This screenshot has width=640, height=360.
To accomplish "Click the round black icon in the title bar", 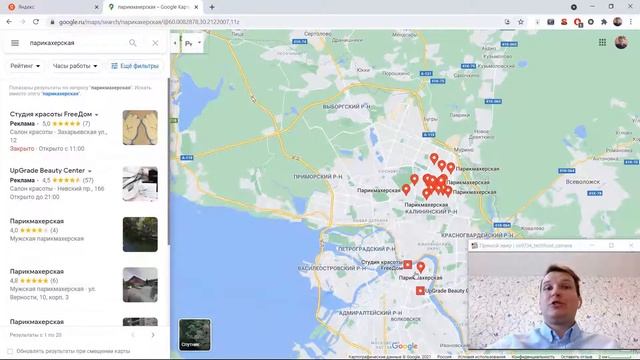I will 573,7.
